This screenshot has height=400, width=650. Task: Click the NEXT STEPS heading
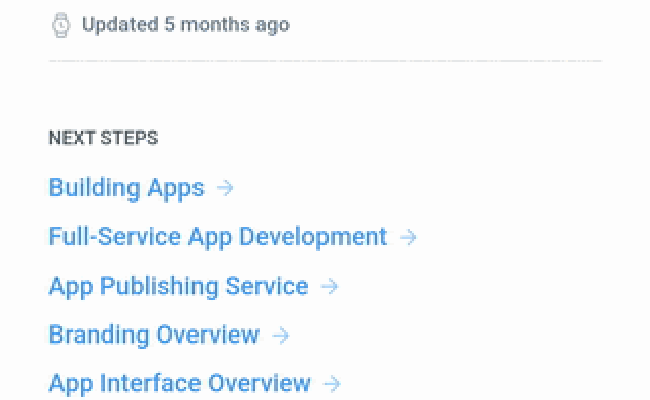[103, 138]
